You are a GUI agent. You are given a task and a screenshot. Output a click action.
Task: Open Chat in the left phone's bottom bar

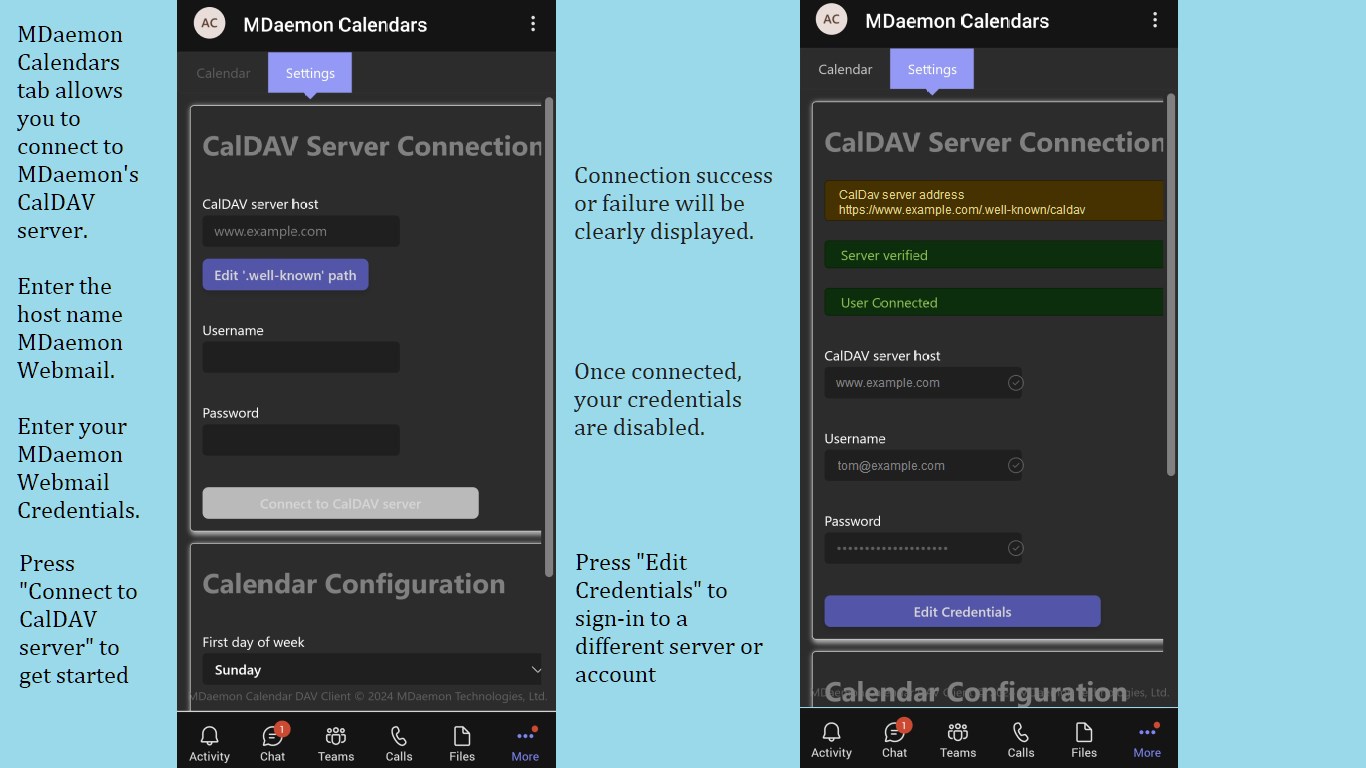click(x=273, y=744)
